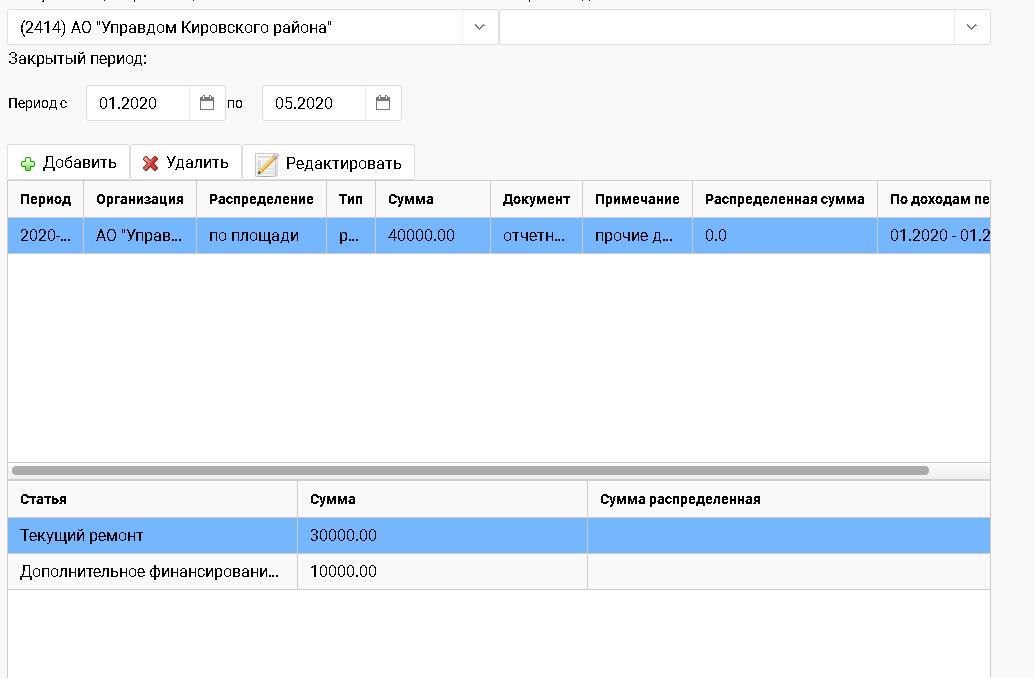Expand the Управдом Кировского района dropdown
1035x678 pixels.
click(480, 28)
